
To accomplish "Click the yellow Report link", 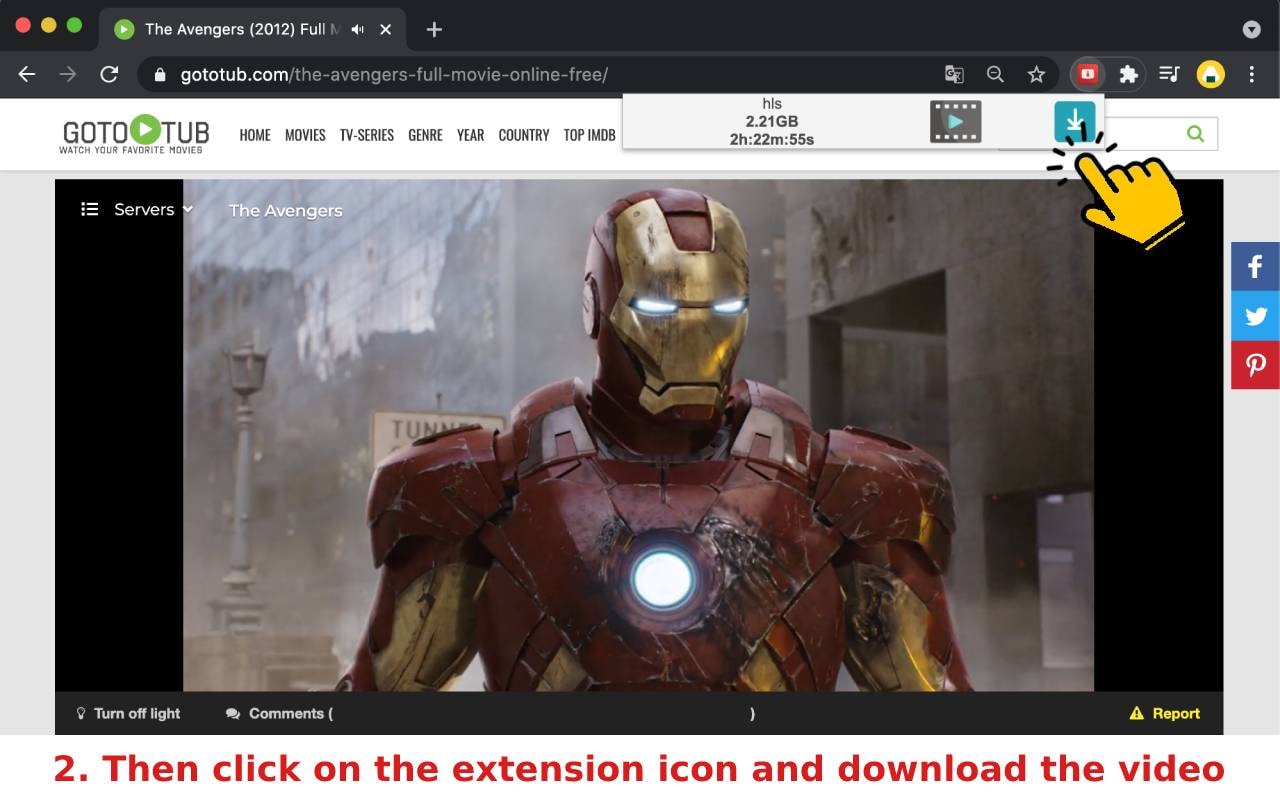I will pos(1164,713).
